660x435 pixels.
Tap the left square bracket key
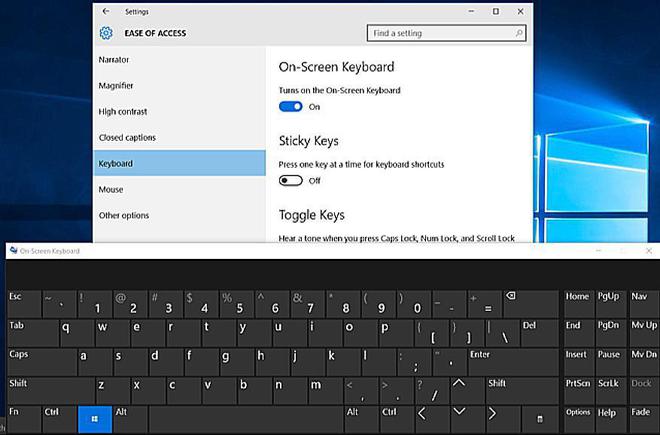tap(432, 333)
